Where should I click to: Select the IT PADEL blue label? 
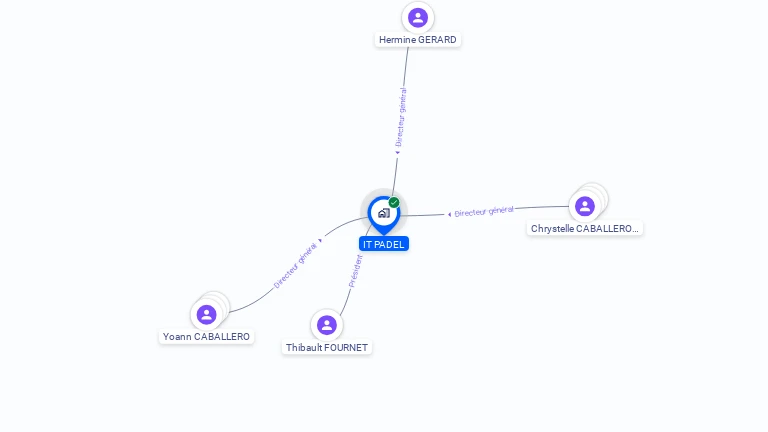(384, 244)
